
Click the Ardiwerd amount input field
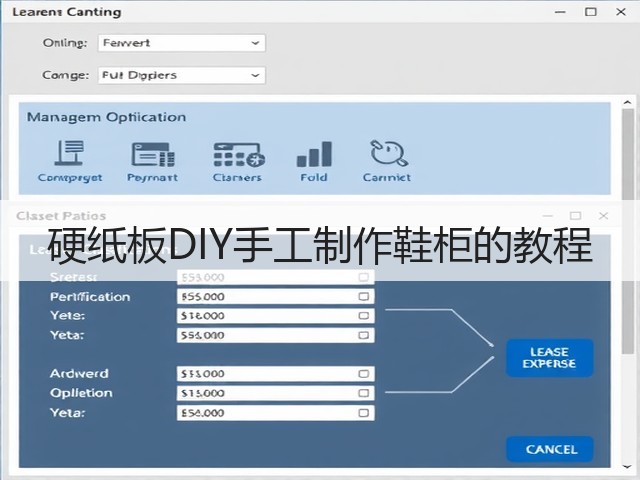tap(276, 373)
